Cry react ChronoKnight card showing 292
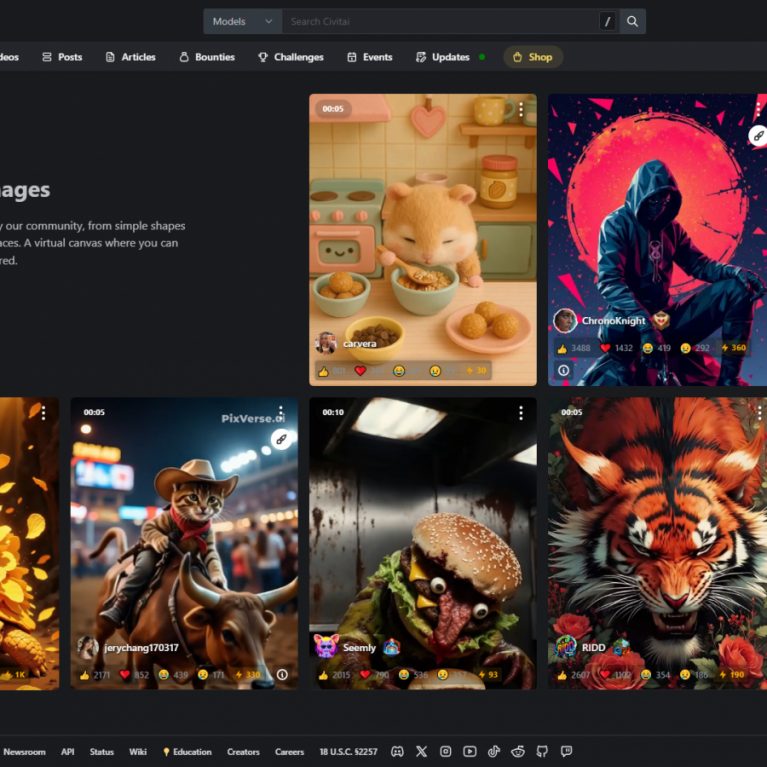The image size is (767, 767). 695,348
